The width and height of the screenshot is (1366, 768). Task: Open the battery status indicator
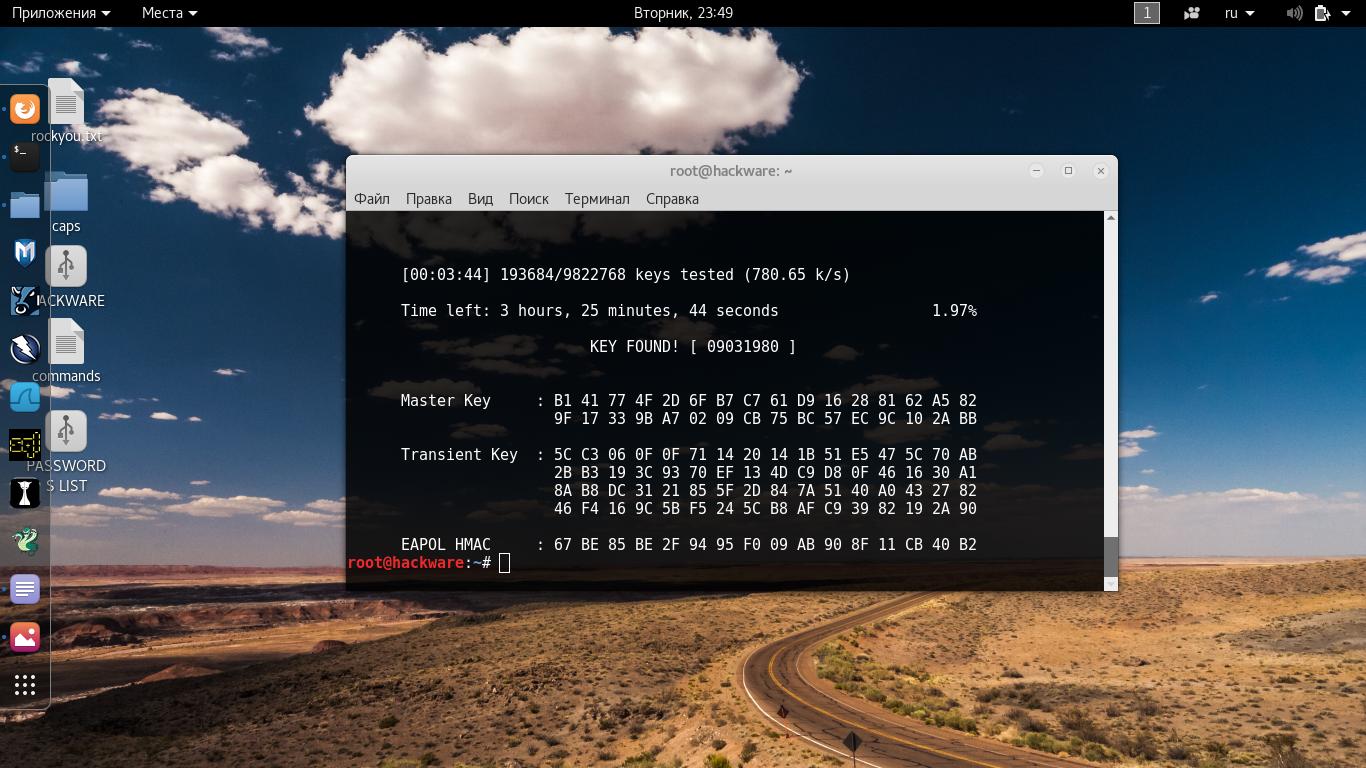[1322, 13]
